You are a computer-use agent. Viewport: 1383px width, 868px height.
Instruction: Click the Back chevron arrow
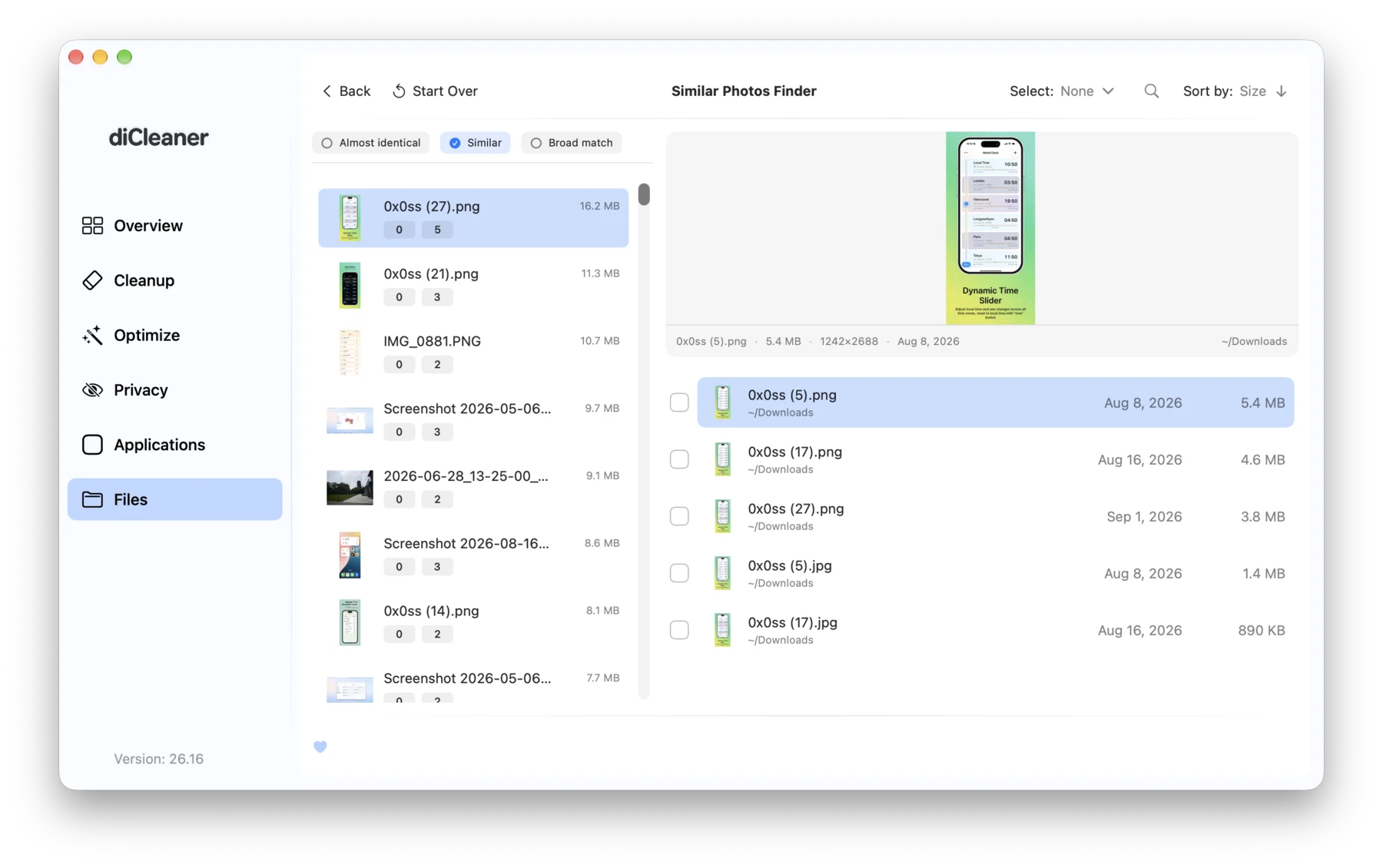click(x=327, y=91)
